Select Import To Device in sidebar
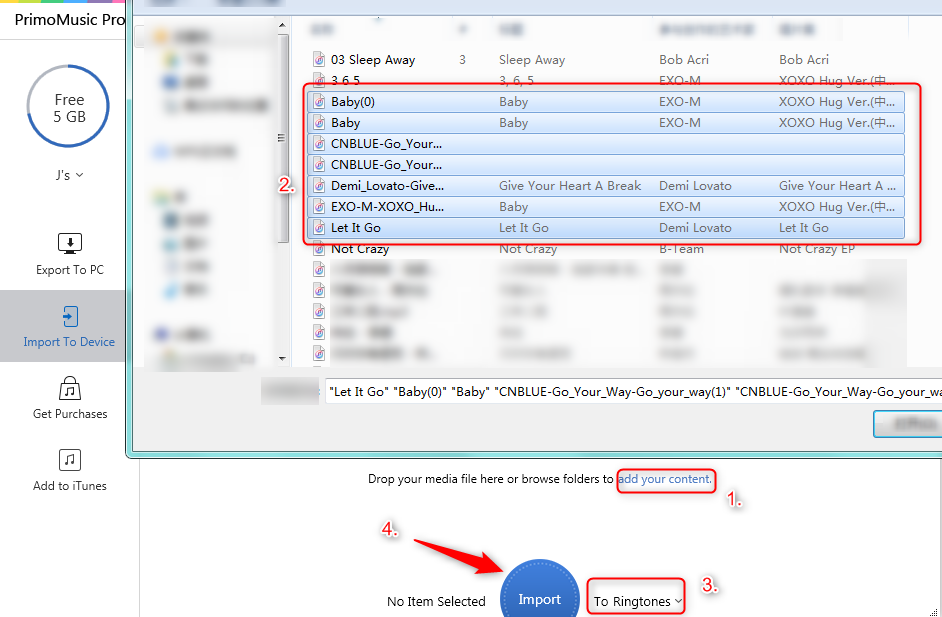 (x=63, y=326)
